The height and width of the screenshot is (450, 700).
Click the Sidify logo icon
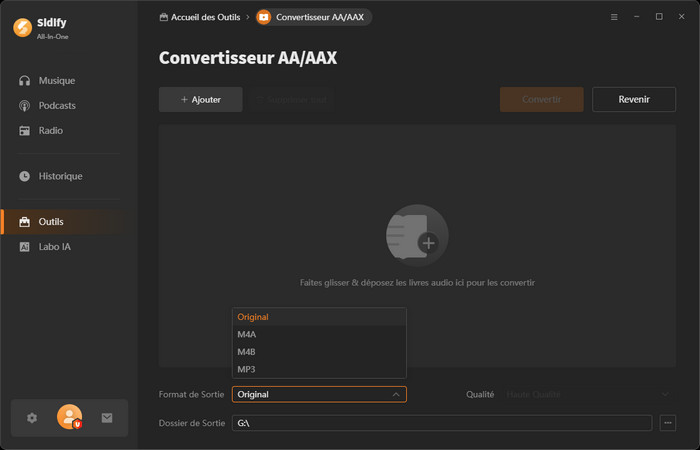pyautogui.click(x=22, y=27)
